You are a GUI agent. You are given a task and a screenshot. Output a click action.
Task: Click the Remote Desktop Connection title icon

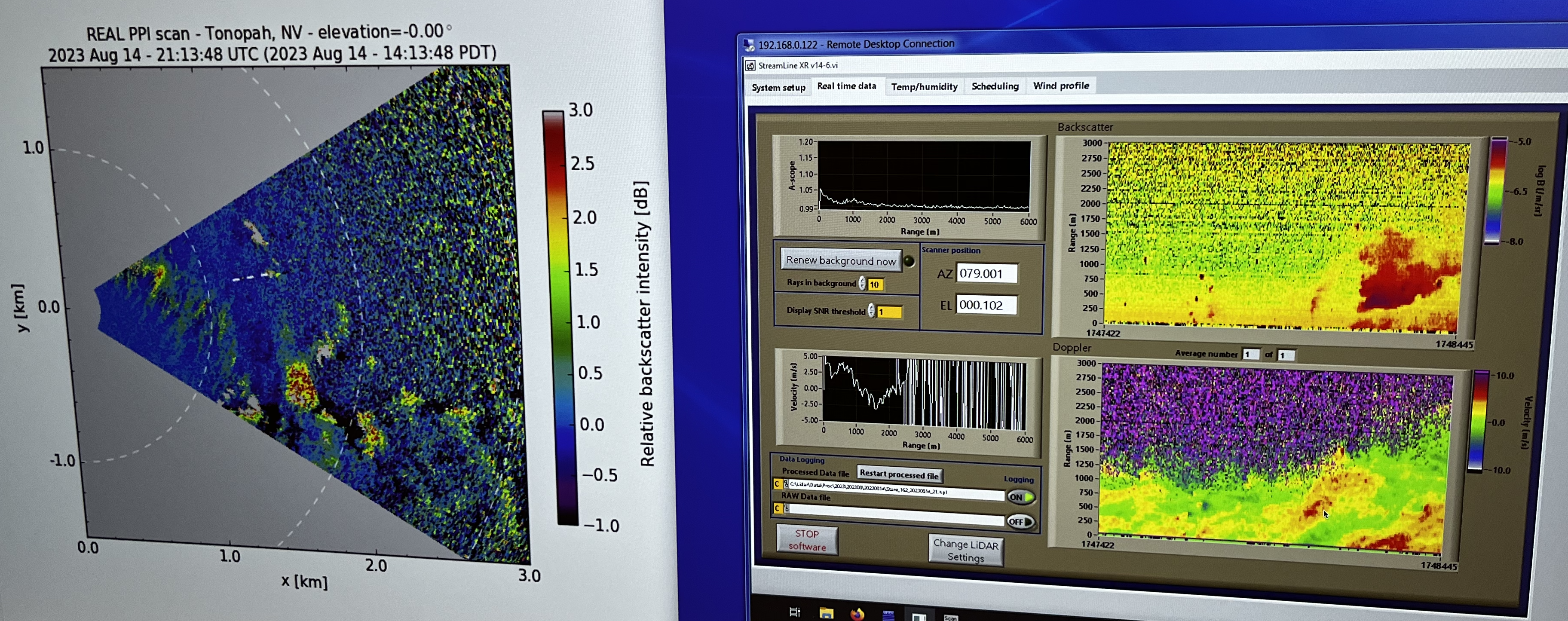(x=749, y=44)
